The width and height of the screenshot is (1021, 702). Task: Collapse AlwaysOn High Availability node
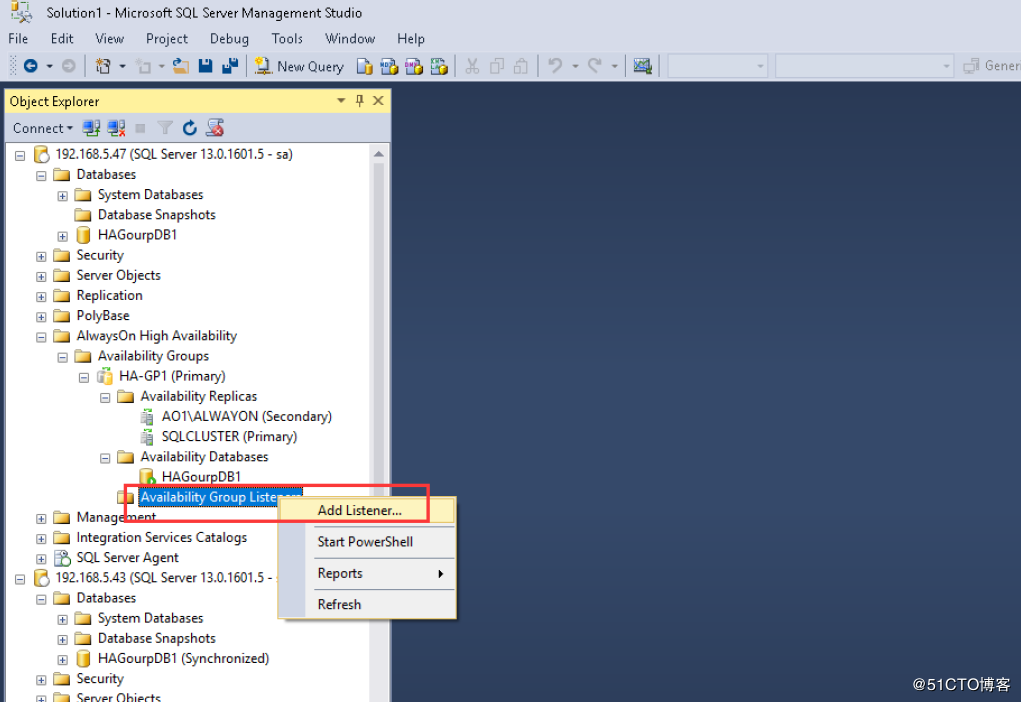pyautogui.click(x=41, y=337)
